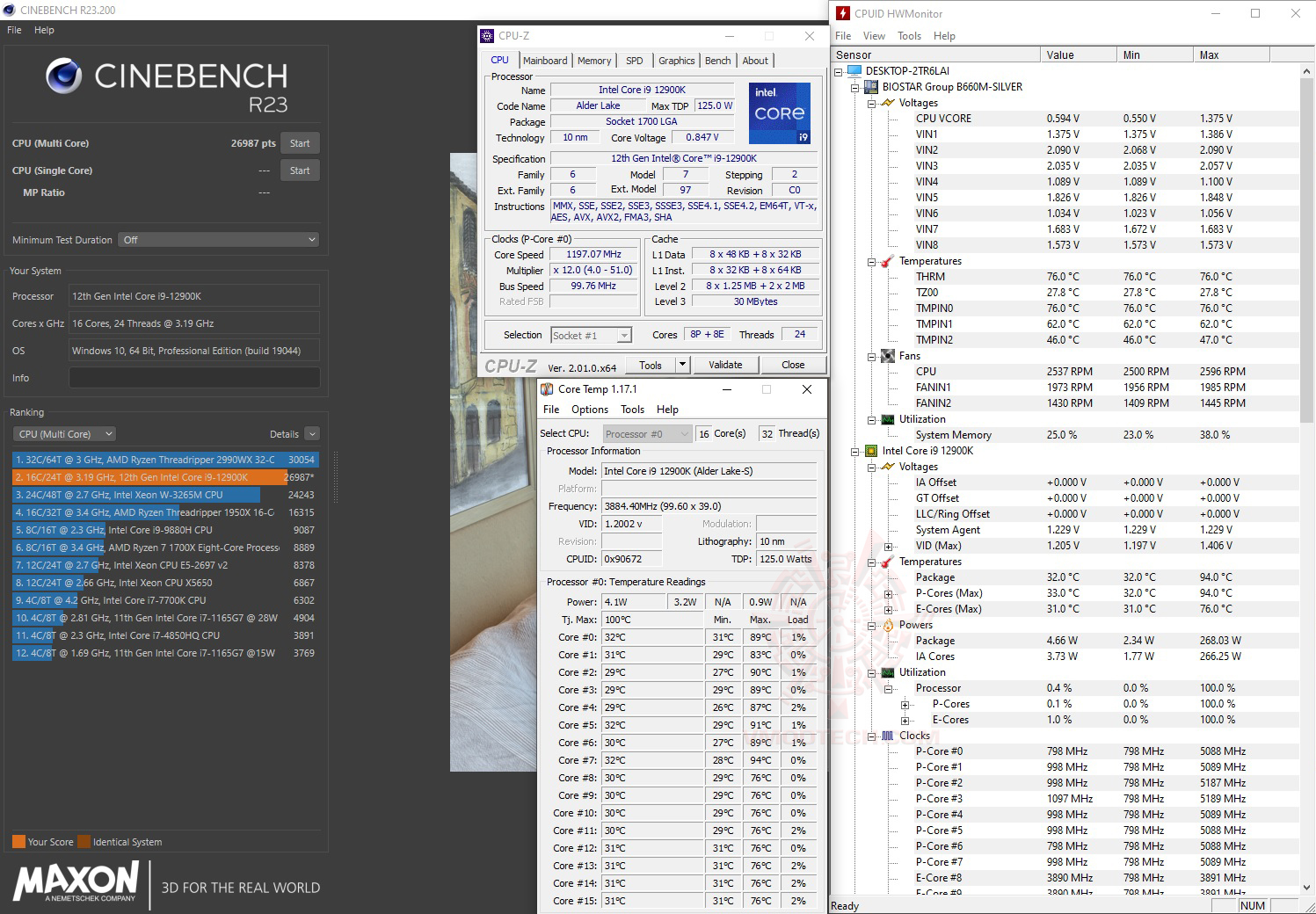Expand the E-Cores (Max) temperature node

[888, 609]
